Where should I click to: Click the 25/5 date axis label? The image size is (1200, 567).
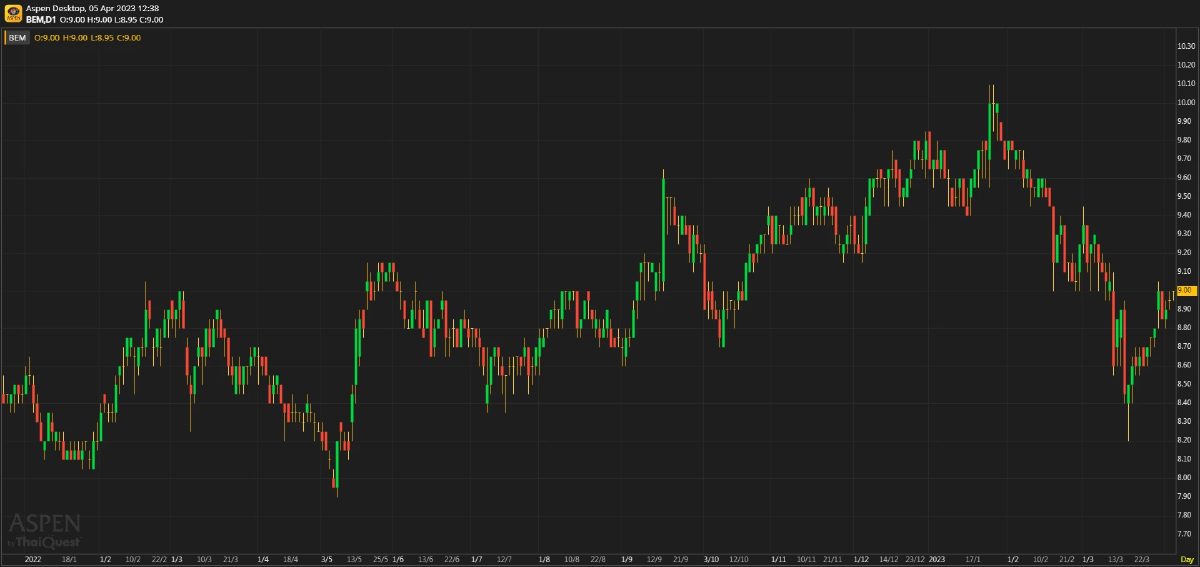pos(381,559)
